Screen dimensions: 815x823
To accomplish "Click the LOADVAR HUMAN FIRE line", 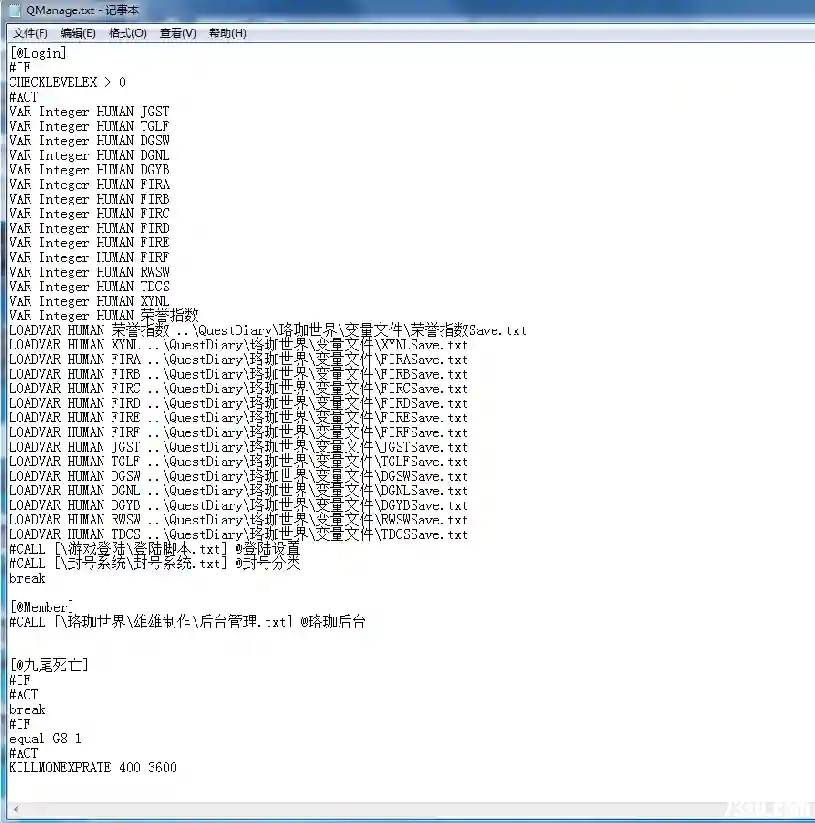I will [x=238, y=418].
